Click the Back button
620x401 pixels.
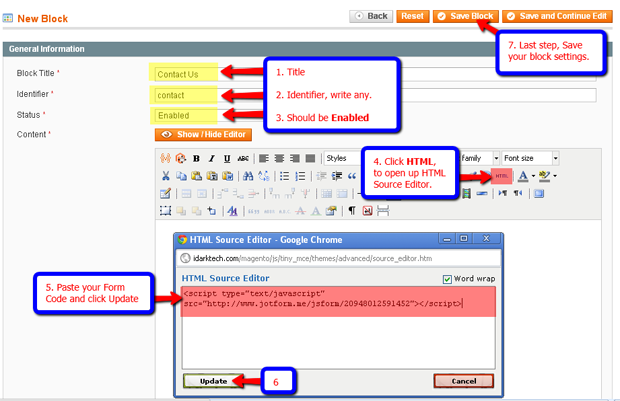pos(371,16)
